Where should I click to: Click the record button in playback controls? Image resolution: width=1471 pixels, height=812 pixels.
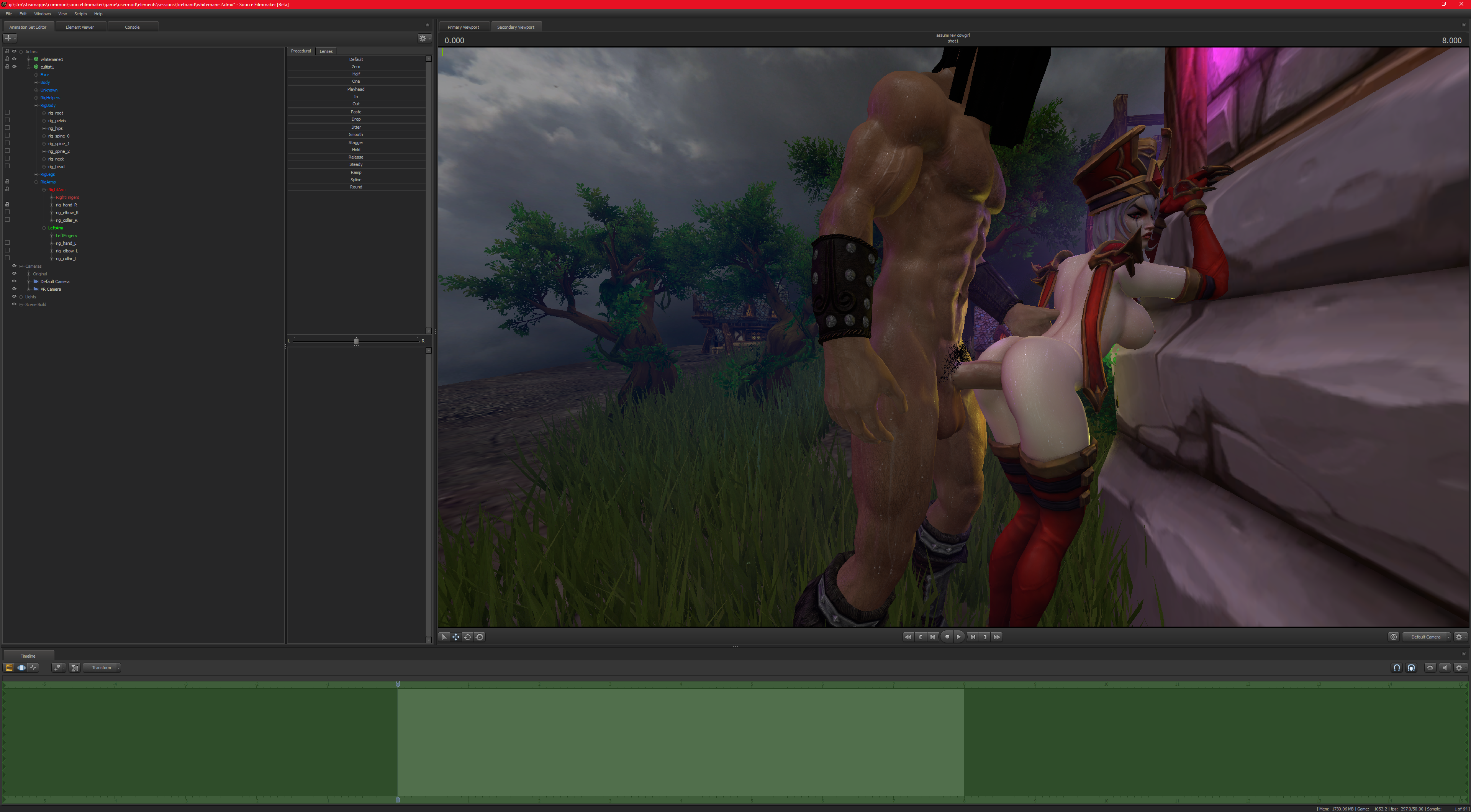click(947, 637)
